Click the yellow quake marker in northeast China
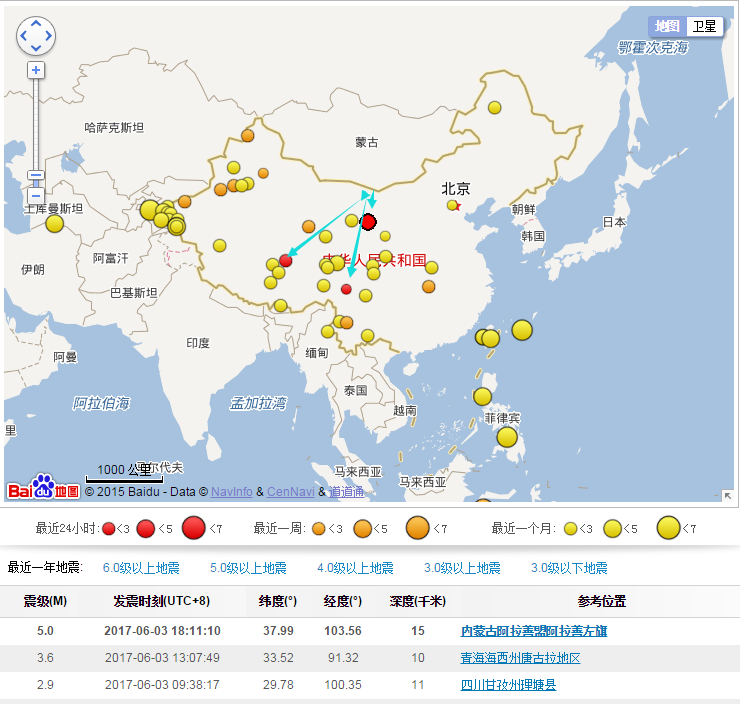Image resolution: width=740 pixels, height=704 pixels. (495, 108)
